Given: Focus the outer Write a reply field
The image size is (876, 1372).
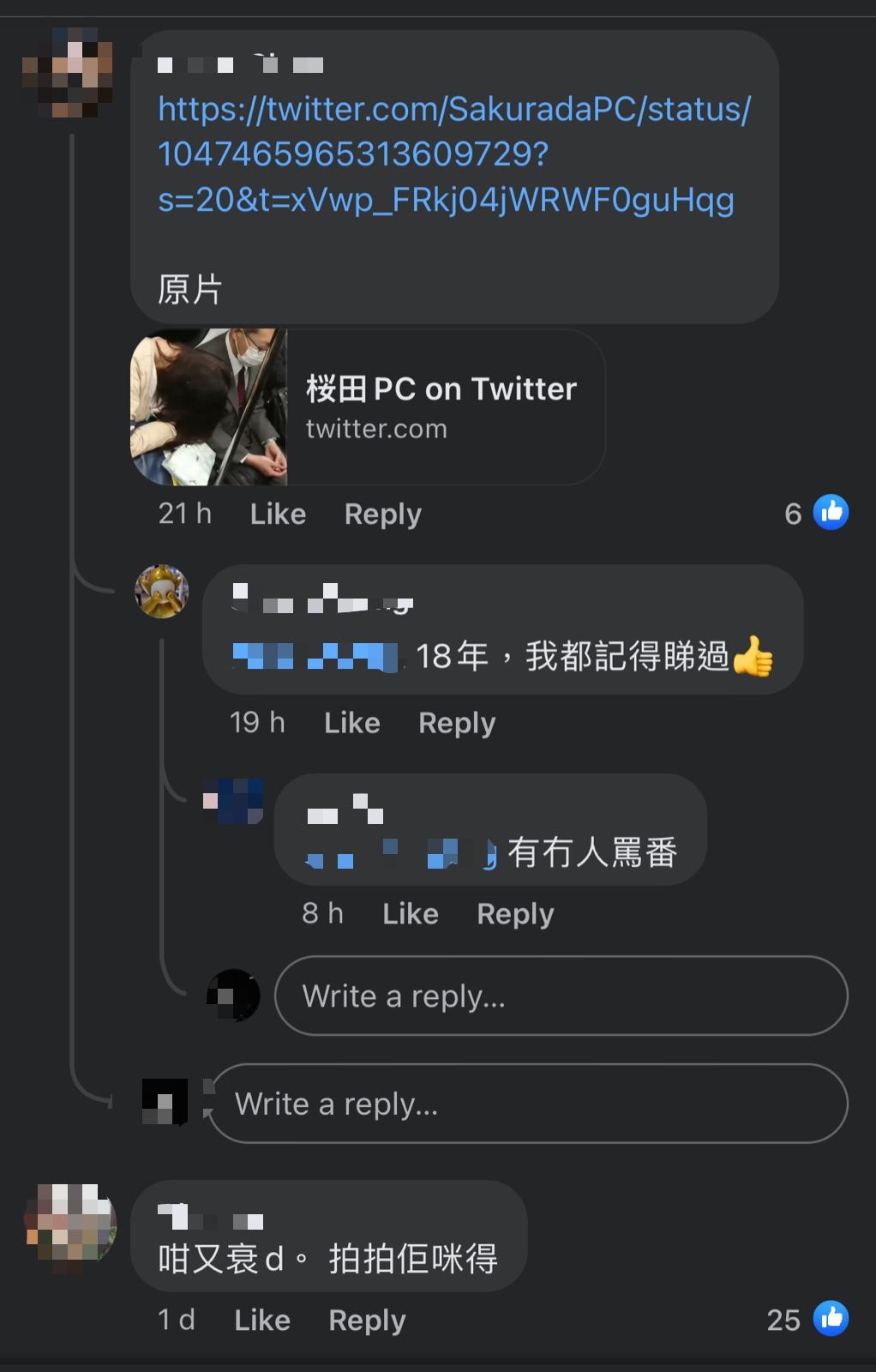Looking at the screenshot, I should click(x=529, y=1104).
